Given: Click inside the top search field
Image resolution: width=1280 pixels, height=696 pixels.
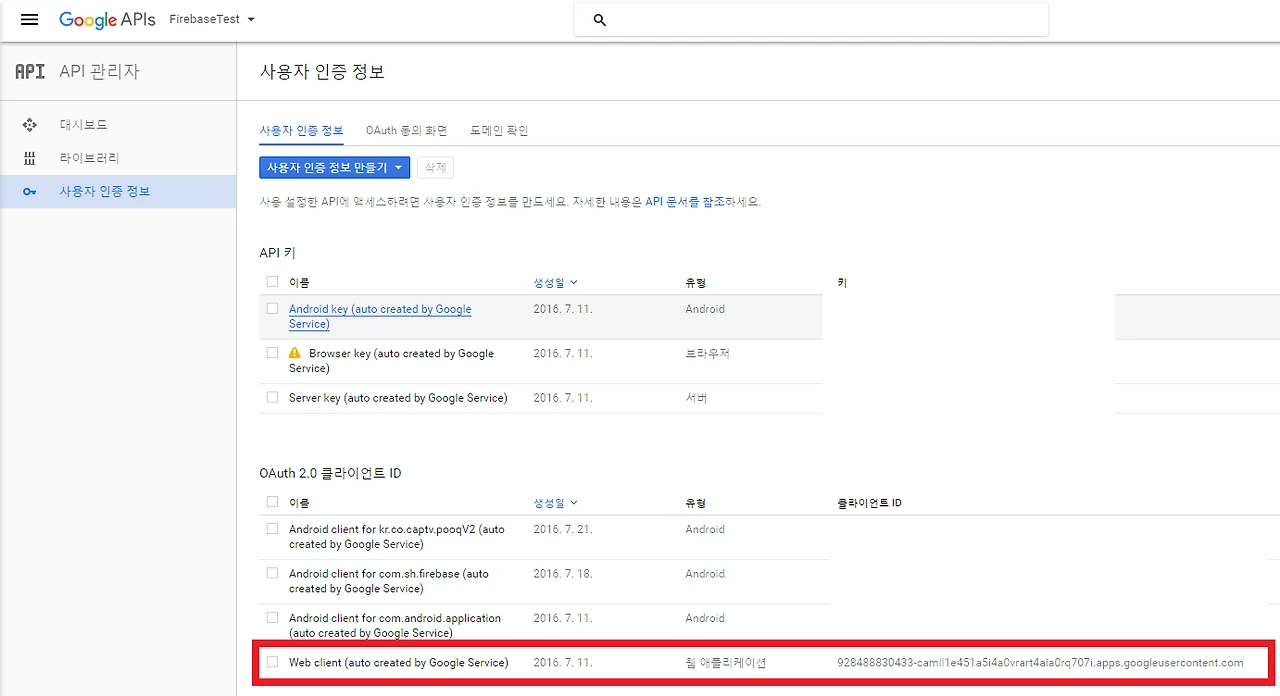Looking at the screenshot, I should (810, 20).
